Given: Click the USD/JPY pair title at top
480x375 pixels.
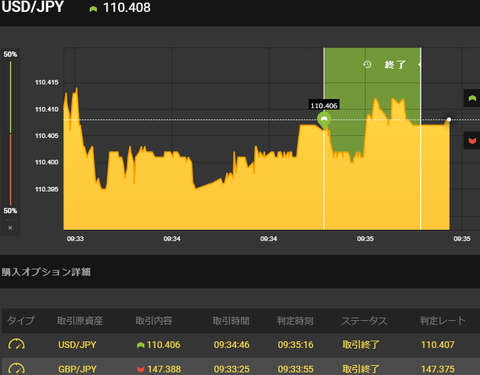Looking at the screenshot, I should pyautogui.click(x=32, y=7).
